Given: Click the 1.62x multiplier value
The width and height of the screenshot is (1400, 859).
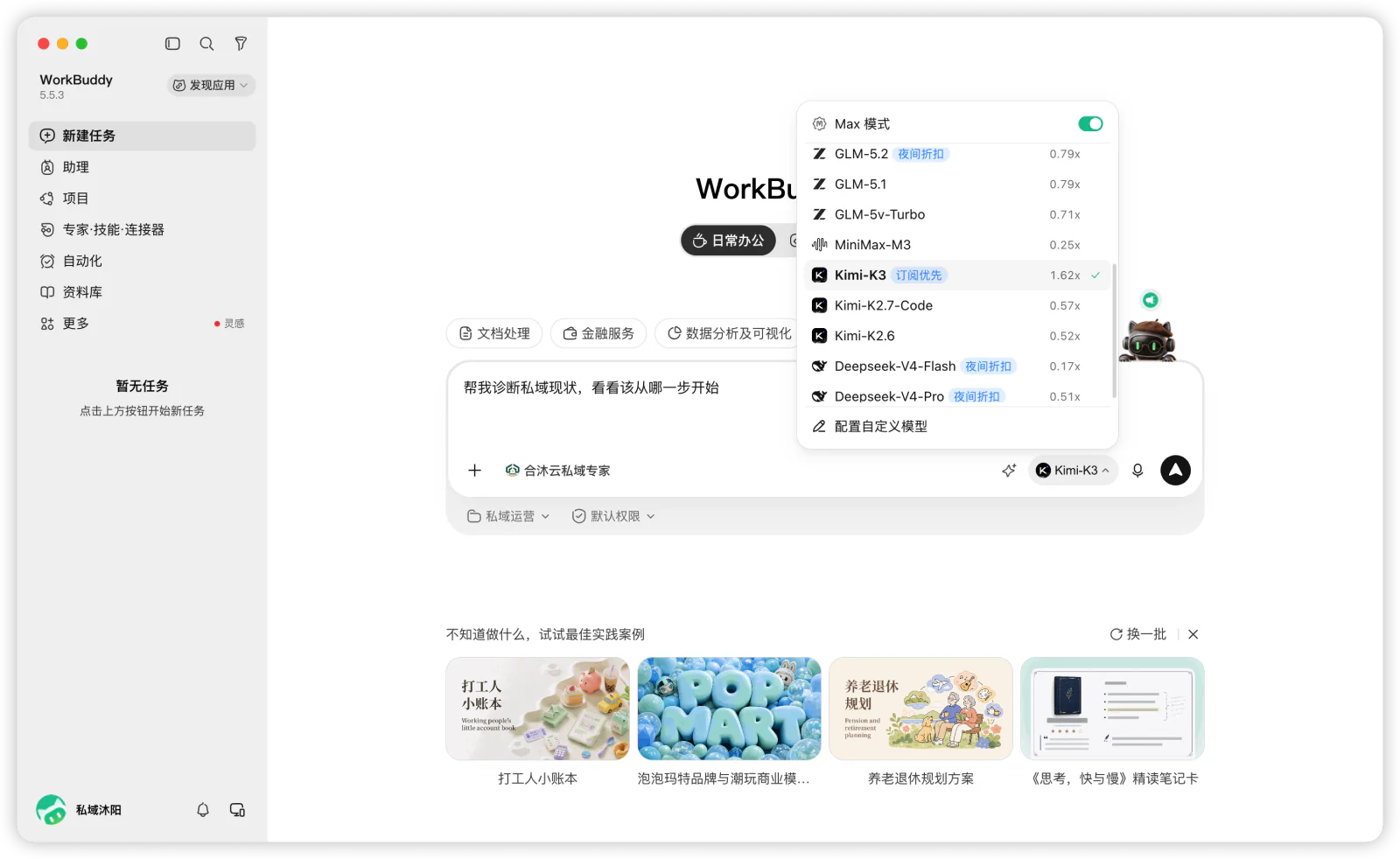Looking at the screenshot, I should [1065, 276].
